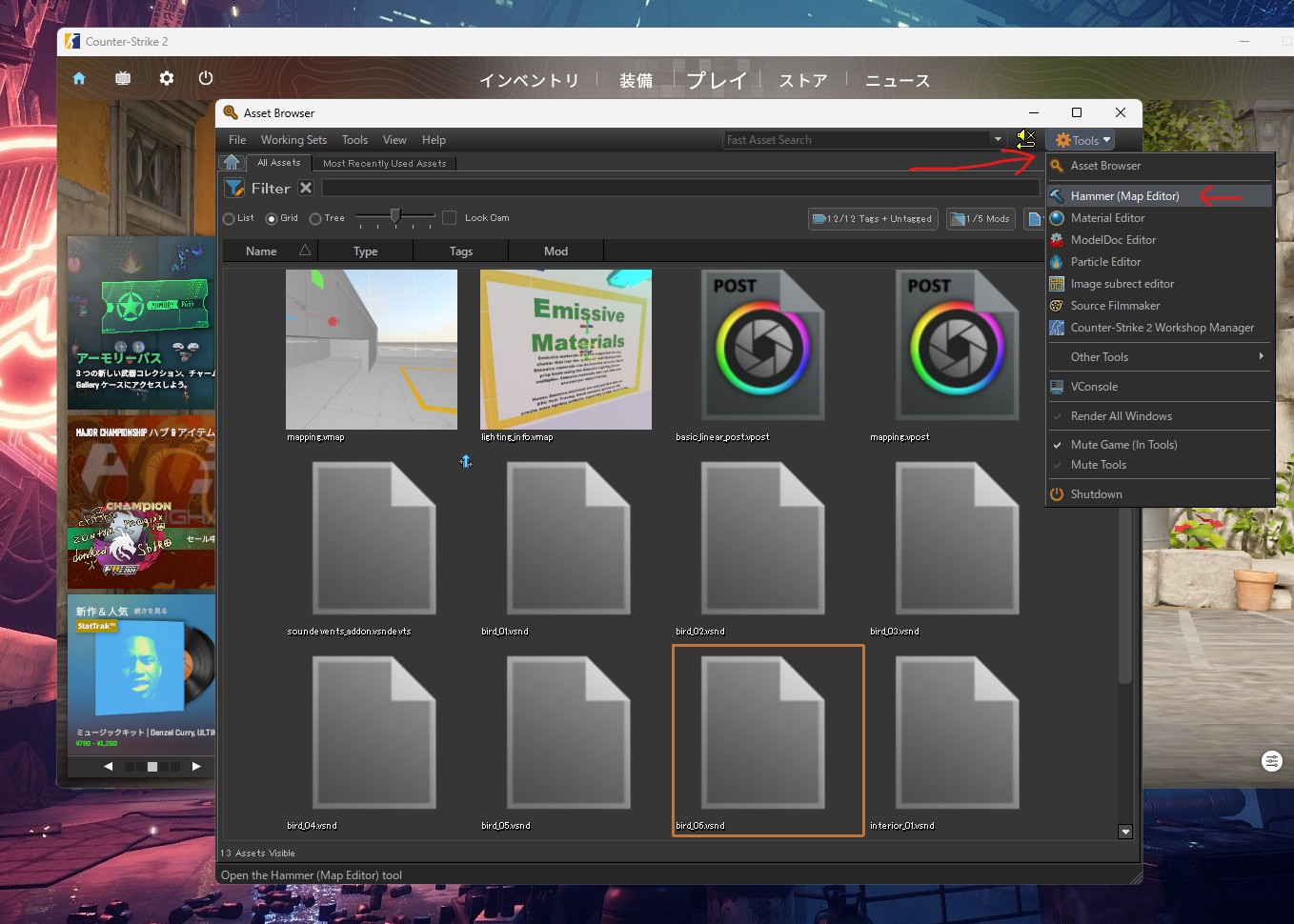Switch to Most Recently Used Assets tab
This screenshot has width=1294, height=924.
coord(384,164)
